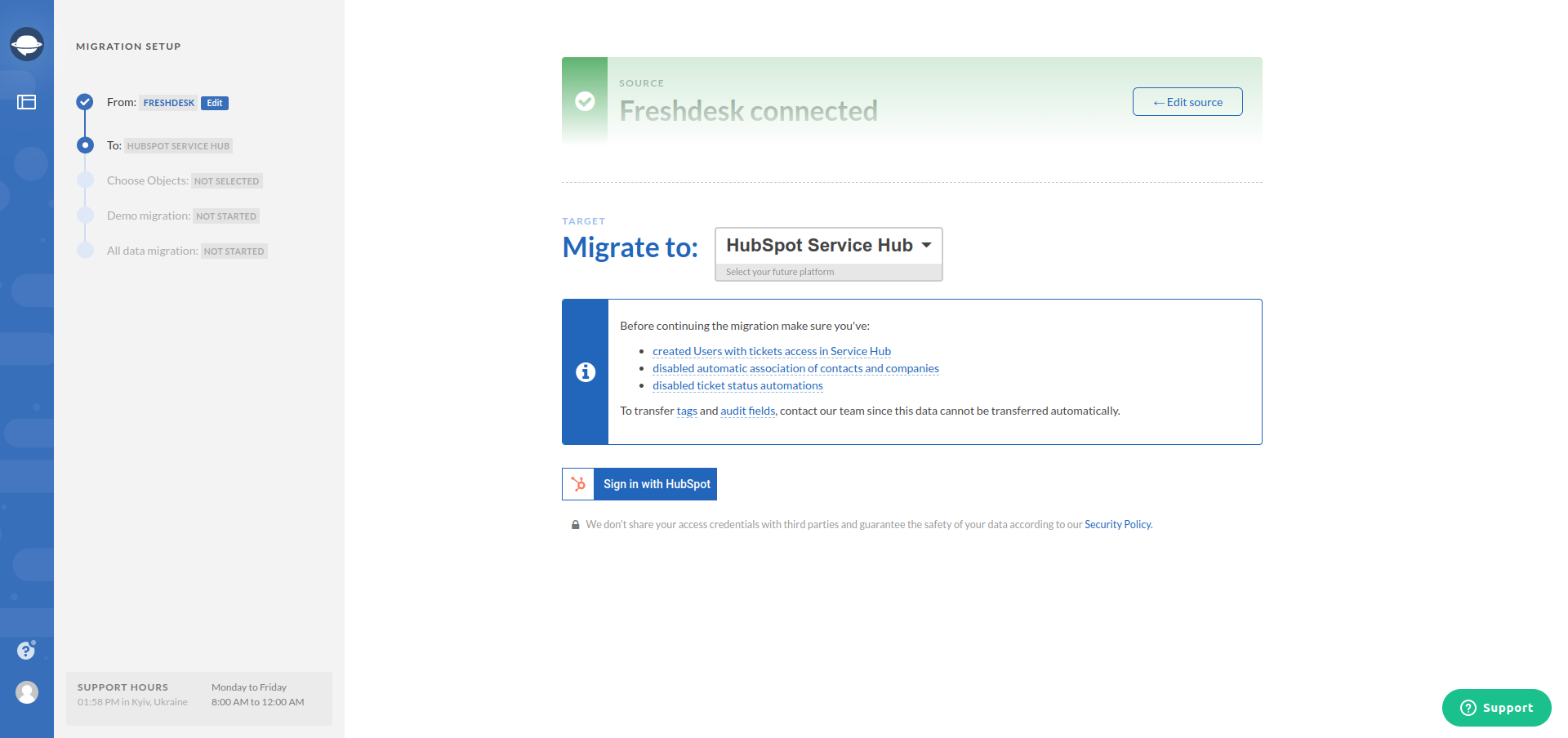Open the migrations list icon in sidebar
Image resolution: width=1568 pixels, height=738 pixels.
(27, 102)
